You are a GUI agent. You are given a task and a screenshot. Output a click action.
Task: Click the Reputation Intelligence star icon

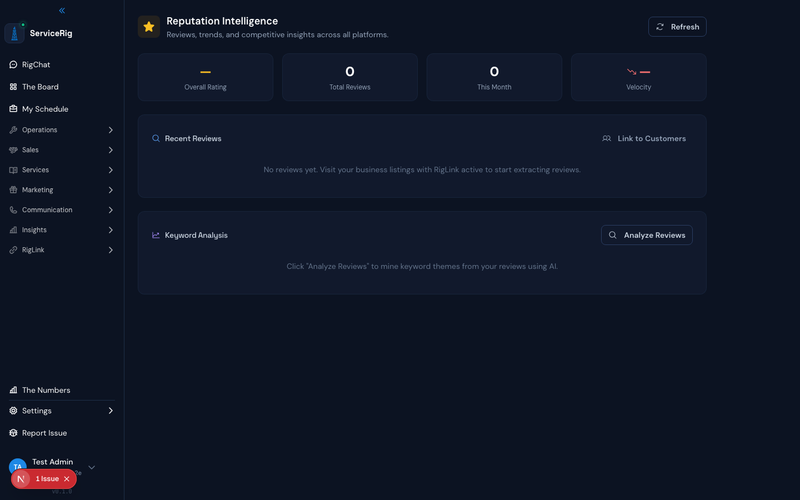pos(149,27)
